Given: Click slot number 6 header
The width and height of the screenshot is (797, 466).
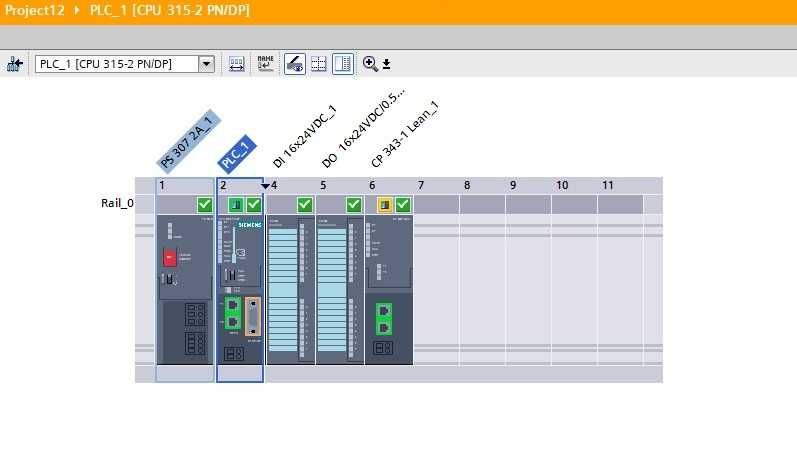Looking at the screenshot, I should 372,185.
